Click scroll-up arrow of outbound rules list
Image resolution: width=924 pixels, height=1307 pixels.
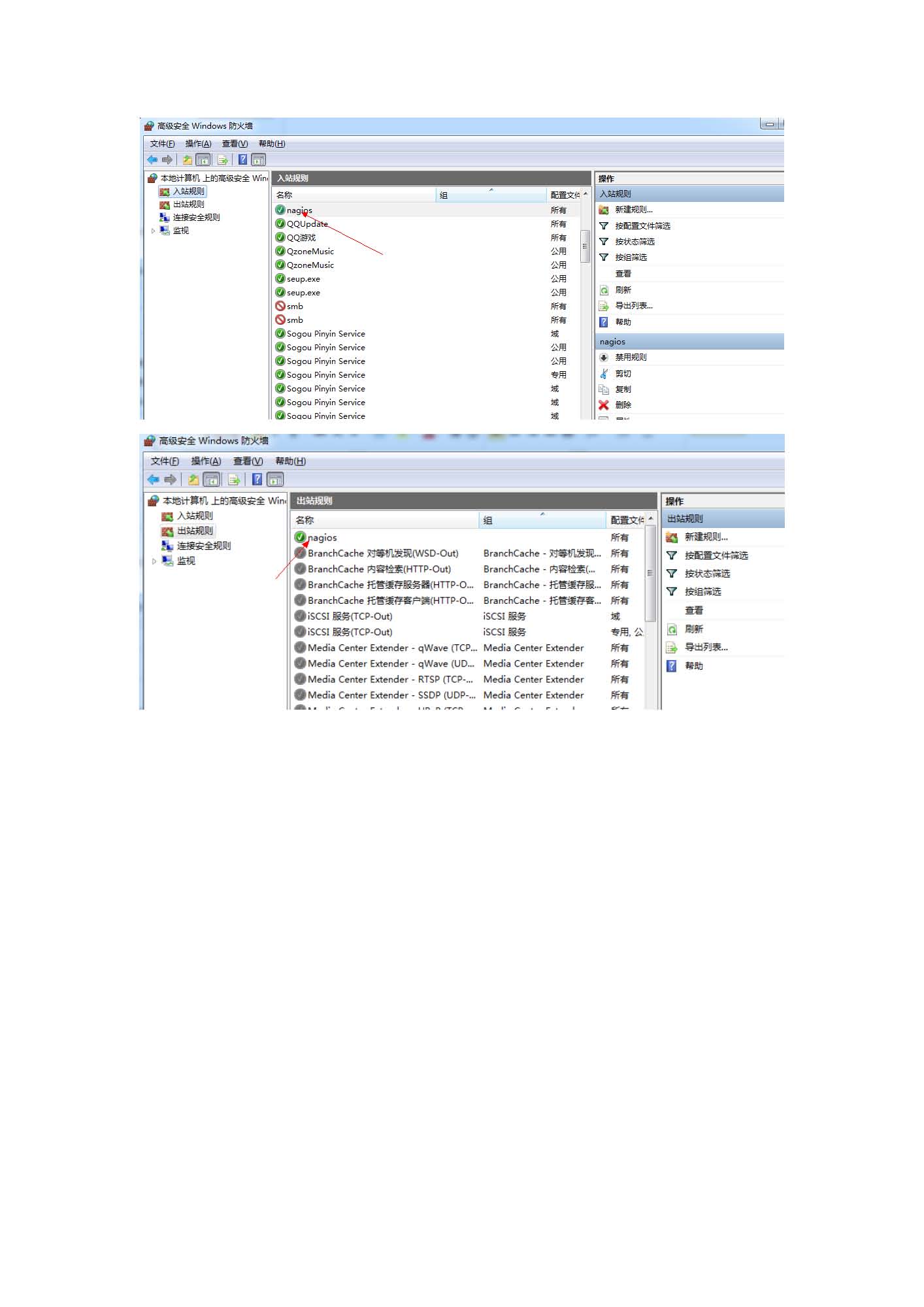[650, 519]
